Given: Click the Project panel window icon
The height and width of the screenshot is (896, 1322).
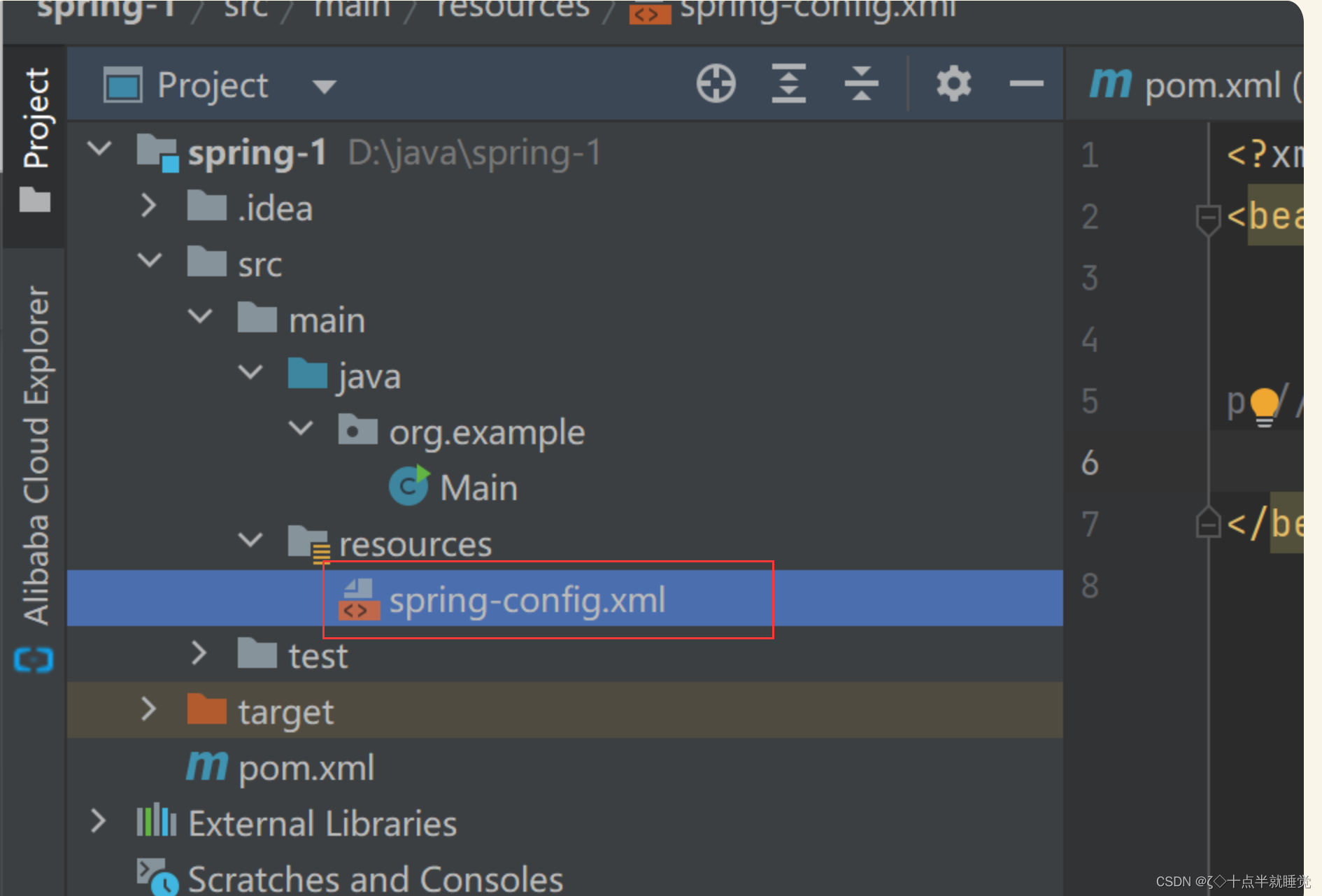Looking at the screenshot, I should (123, 85).
